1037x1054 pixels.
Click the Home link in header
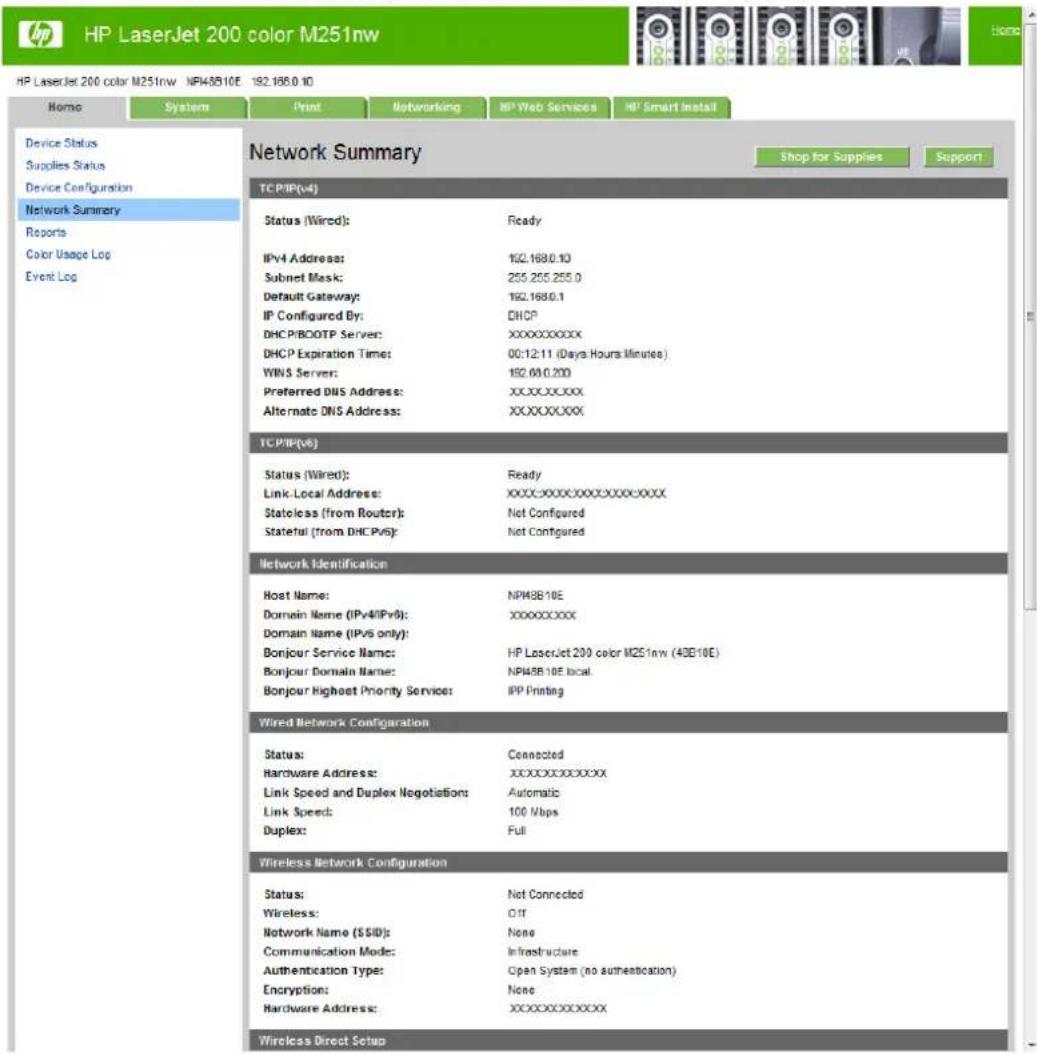[1005, 30]
